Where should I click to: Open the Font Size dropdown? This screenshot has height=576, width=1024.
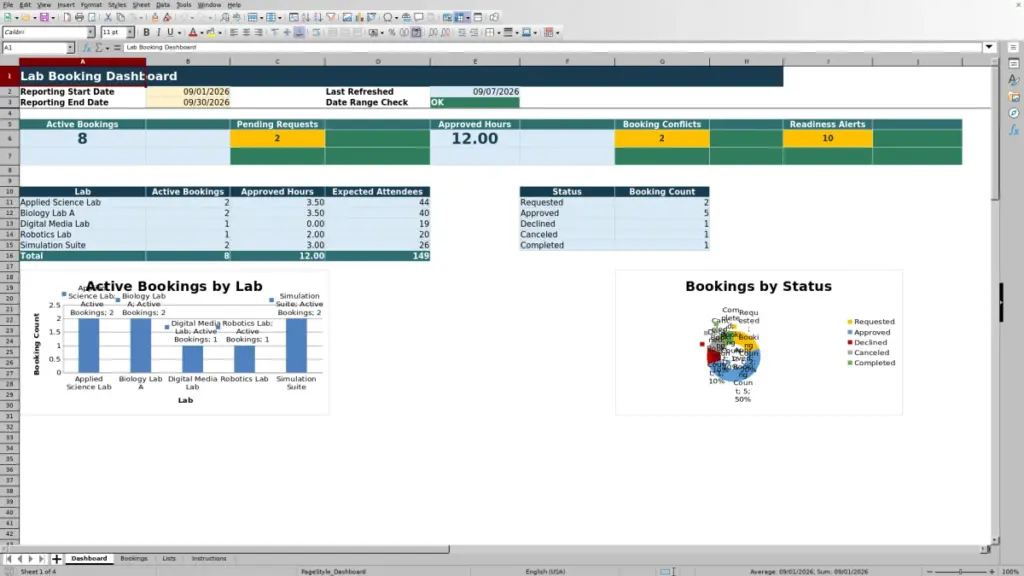click(x=130, y=32)
